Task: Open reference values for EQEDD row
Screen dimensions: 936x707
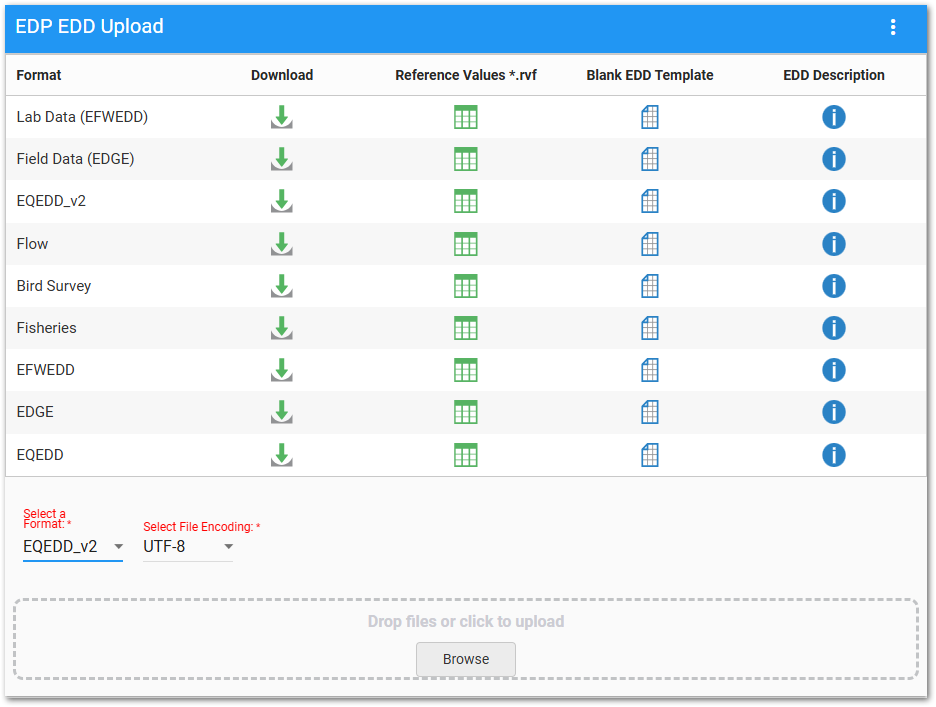Action: pyautogui.click(x=465, y=455)
